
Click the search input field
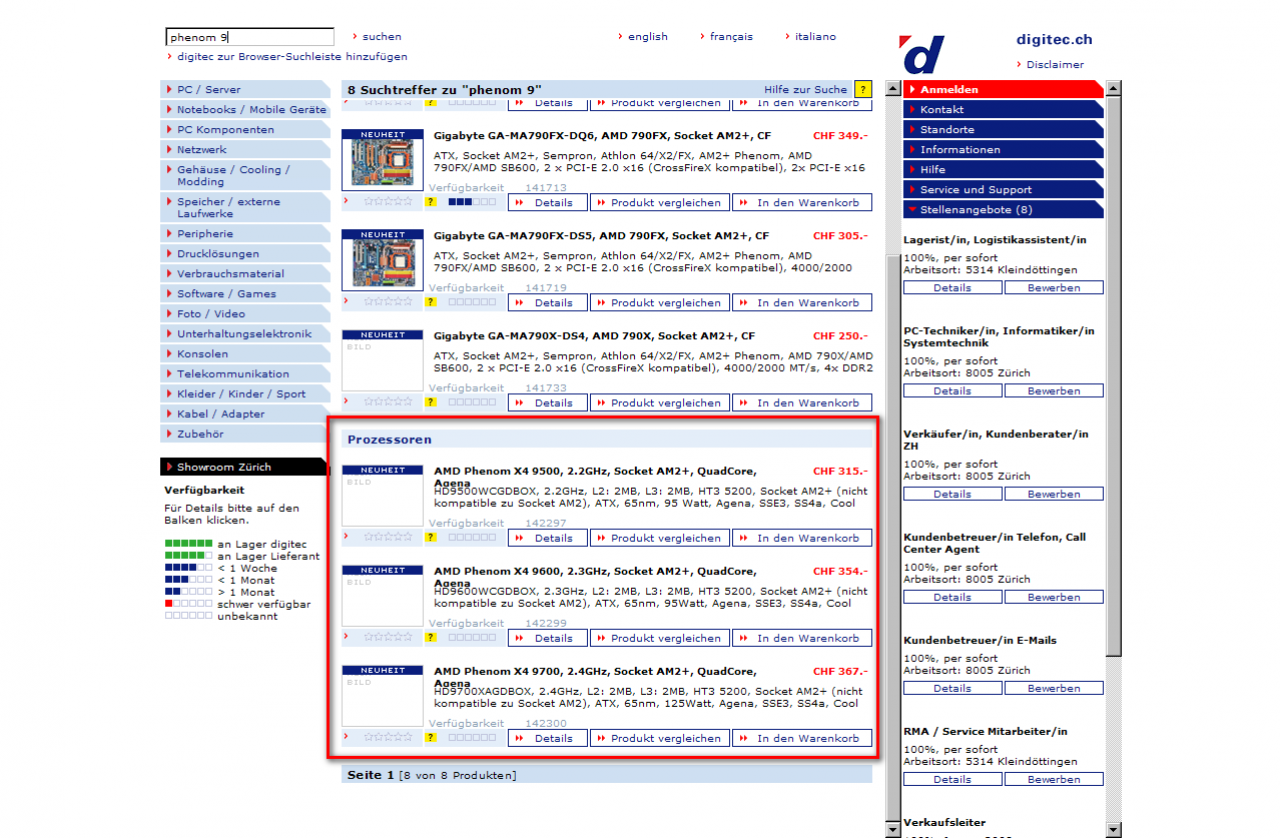[x=249, y=37]
